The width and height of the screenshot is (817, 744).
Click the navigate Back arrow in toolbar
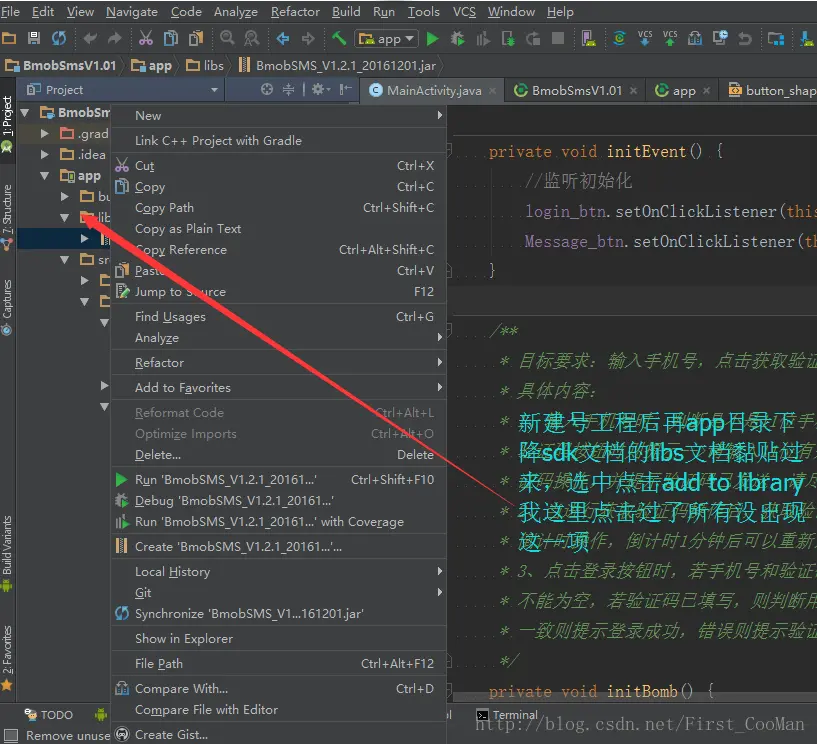coord(283,39)
